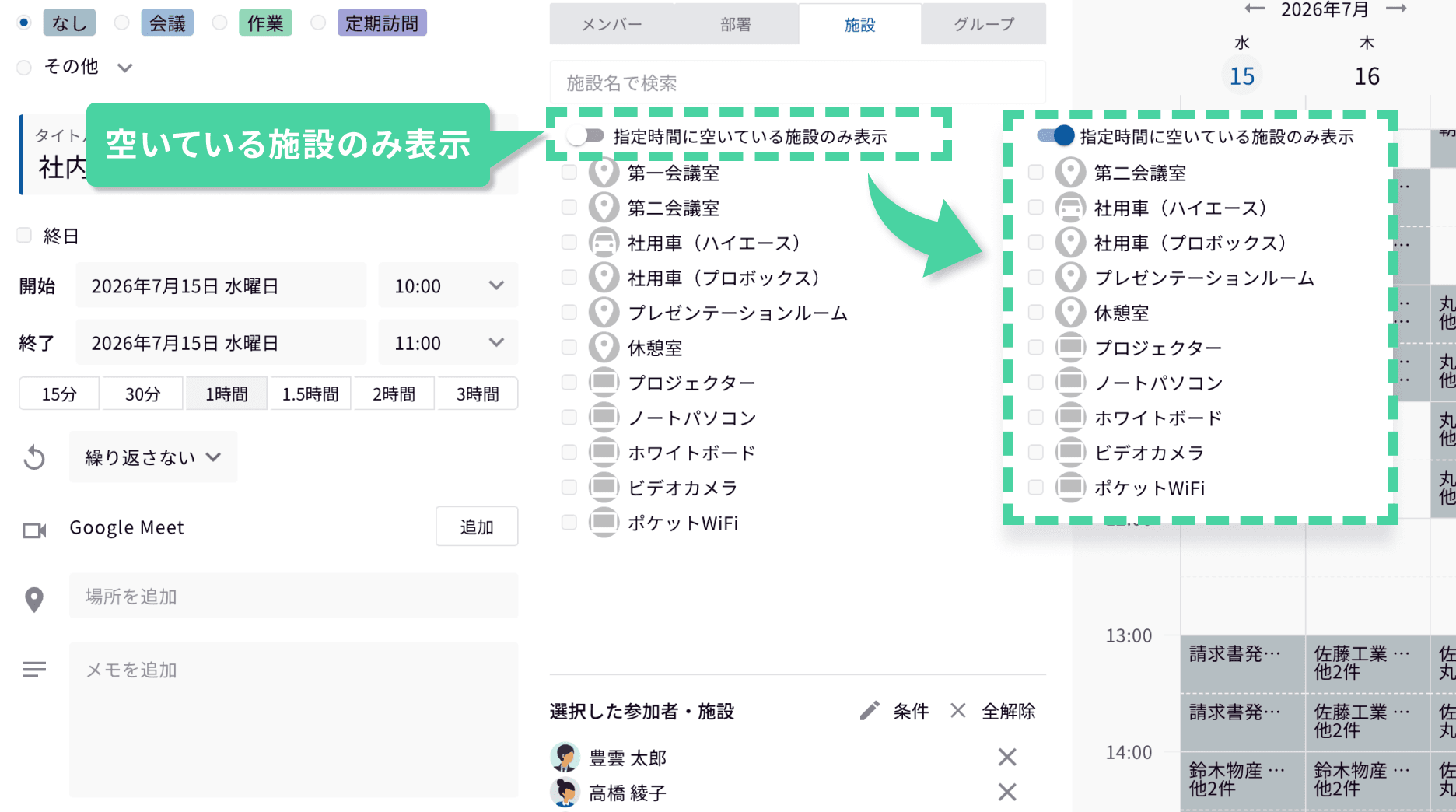Disable the blue 空いている施設のみ表示 toggle

pyautogui.click(x=1055, y=136)
